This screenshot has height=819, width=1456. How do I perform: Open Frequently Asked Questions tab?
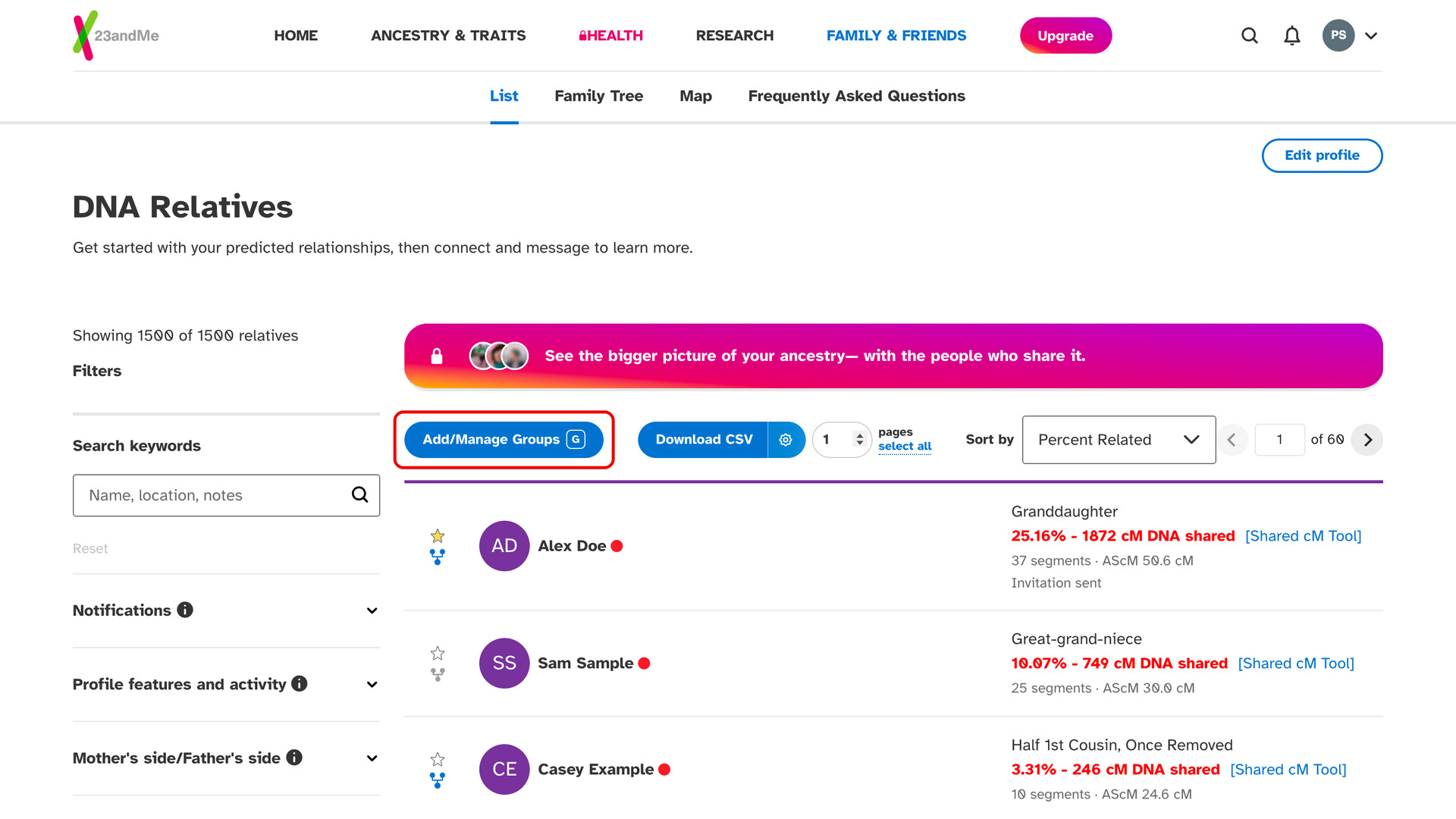(856, 96)
